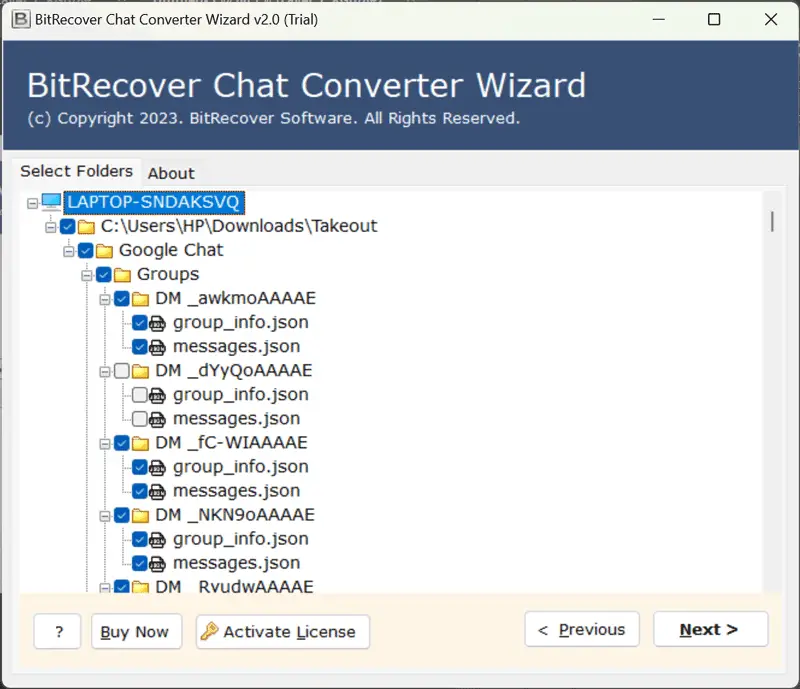Image resolution: width=800 pixels, height=689 pixels.
Task: Select the Groups label in the tree
Action: tap(168, 275)
